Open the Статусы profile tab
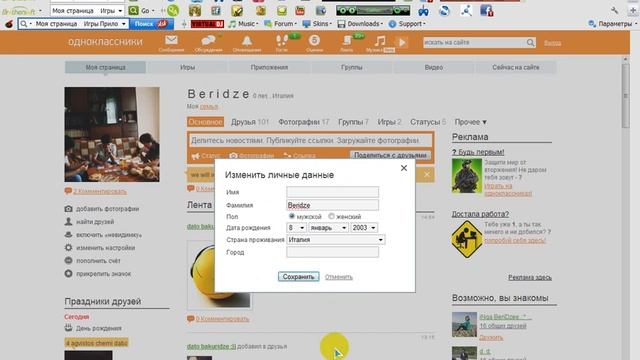 (428, 122)
